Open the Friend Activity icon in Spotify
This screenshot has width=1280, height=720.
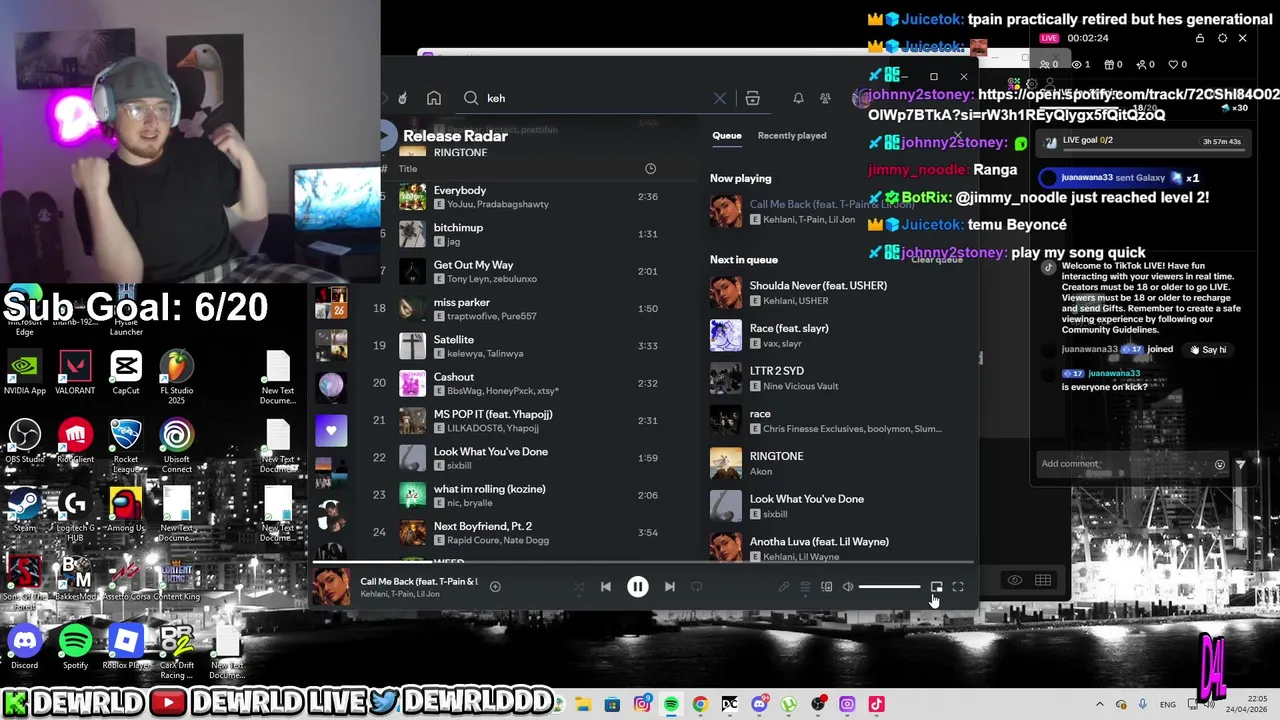pos(825,98)
